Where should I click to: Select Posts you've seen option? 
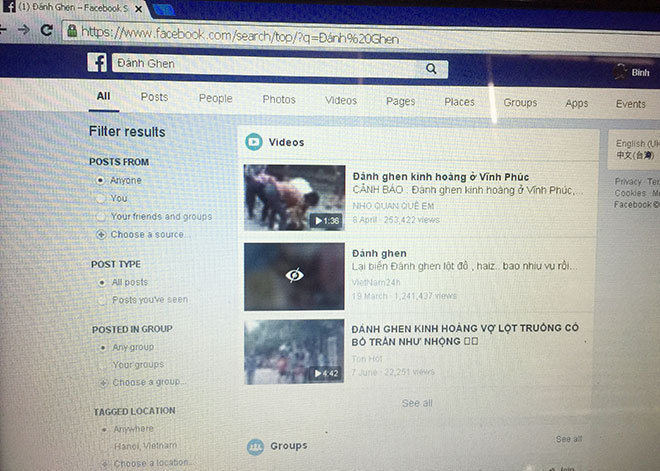click(x=102, y=300)
